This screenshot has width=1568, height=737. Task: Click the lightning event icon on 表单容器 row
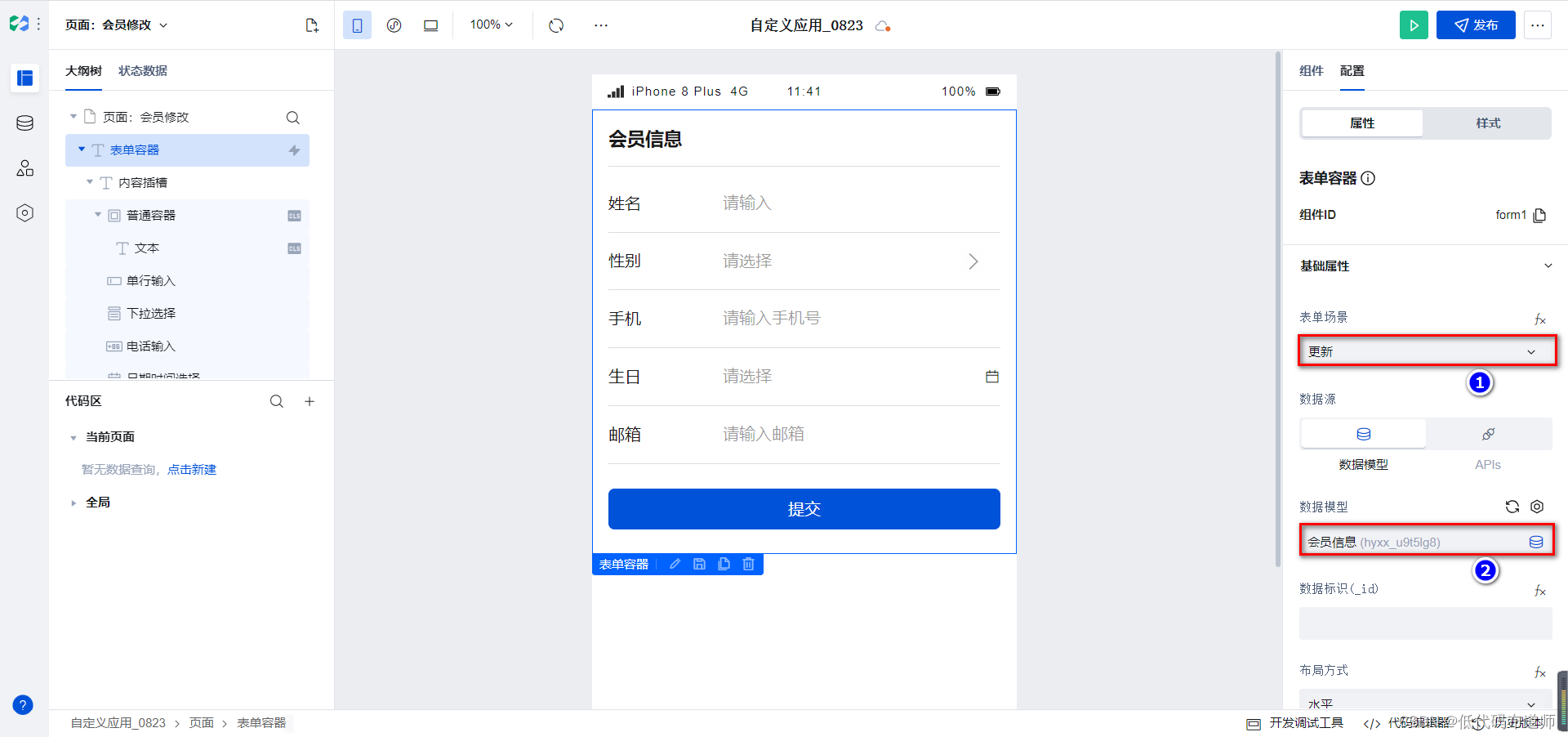295,150
